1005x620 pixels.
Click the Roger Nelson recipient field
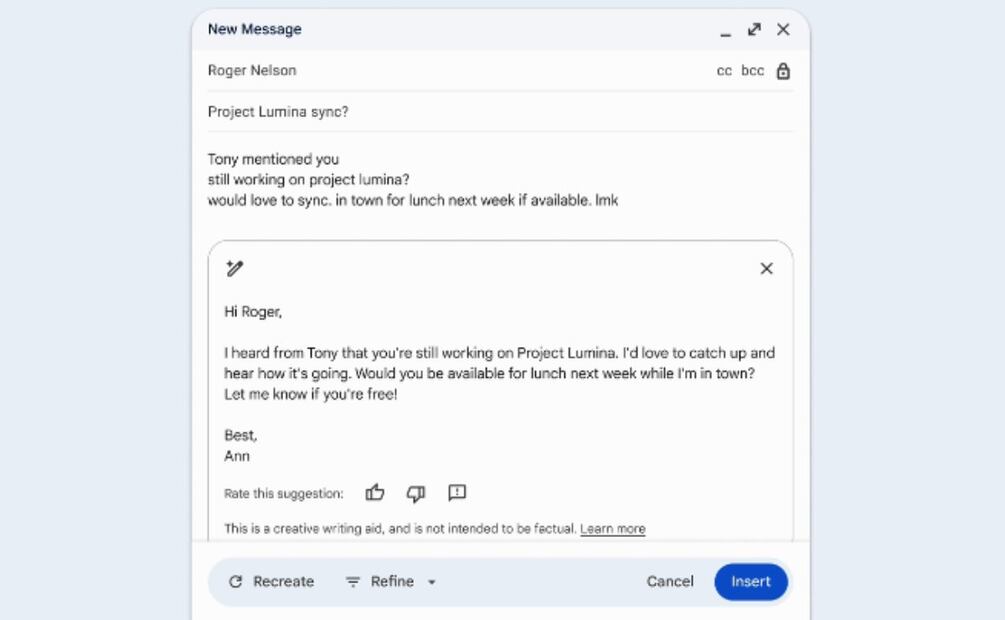[x=252, y=71]
